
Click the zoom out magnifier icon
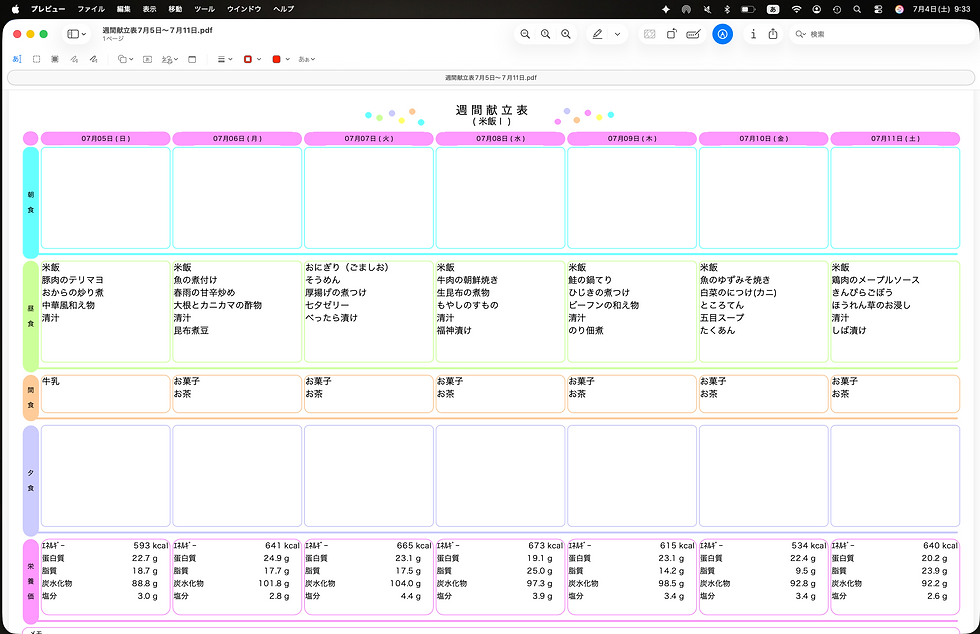coord(525,34)
